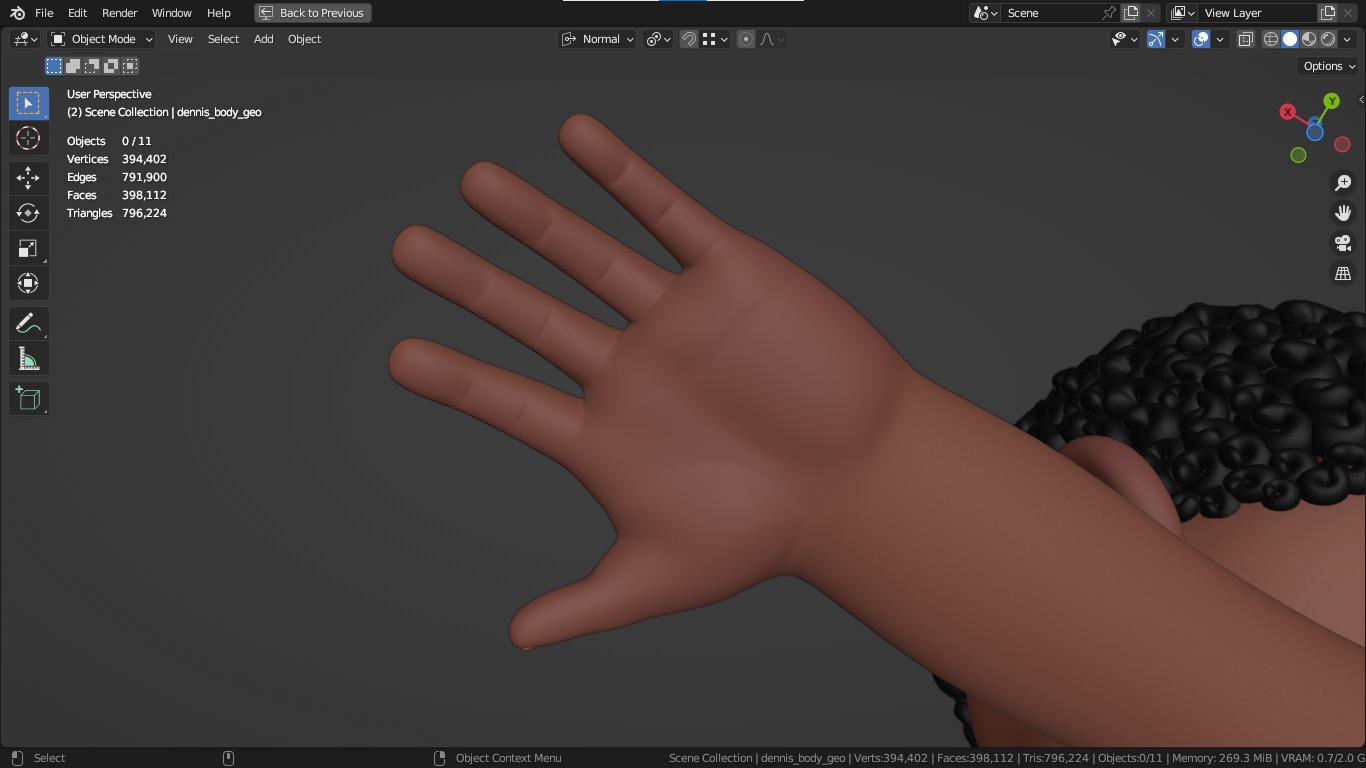Open the shading options dropdown arrow
The width and height of the screenshot is (1366, 768).
[1346, 39]
